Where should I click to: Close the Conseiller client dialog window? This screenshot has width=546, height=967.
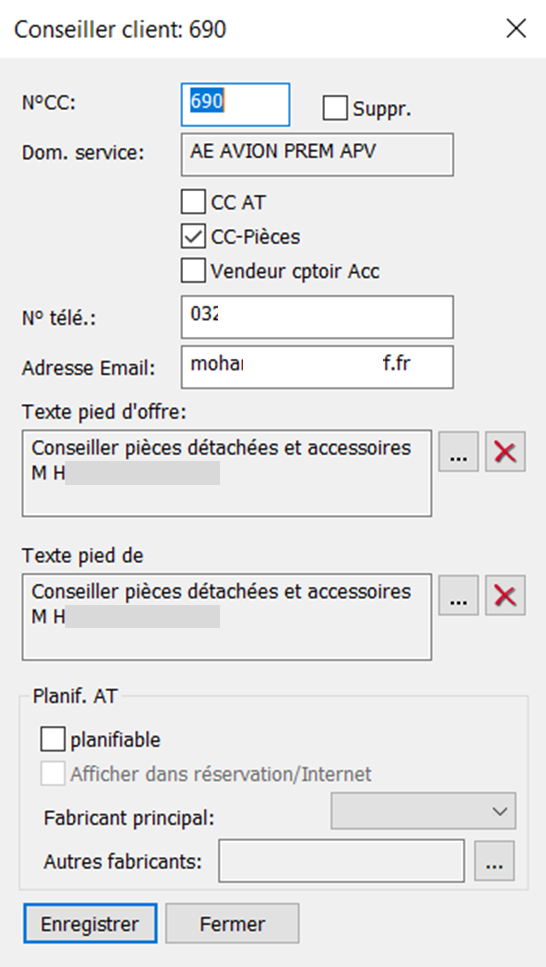tap(516, 28)
